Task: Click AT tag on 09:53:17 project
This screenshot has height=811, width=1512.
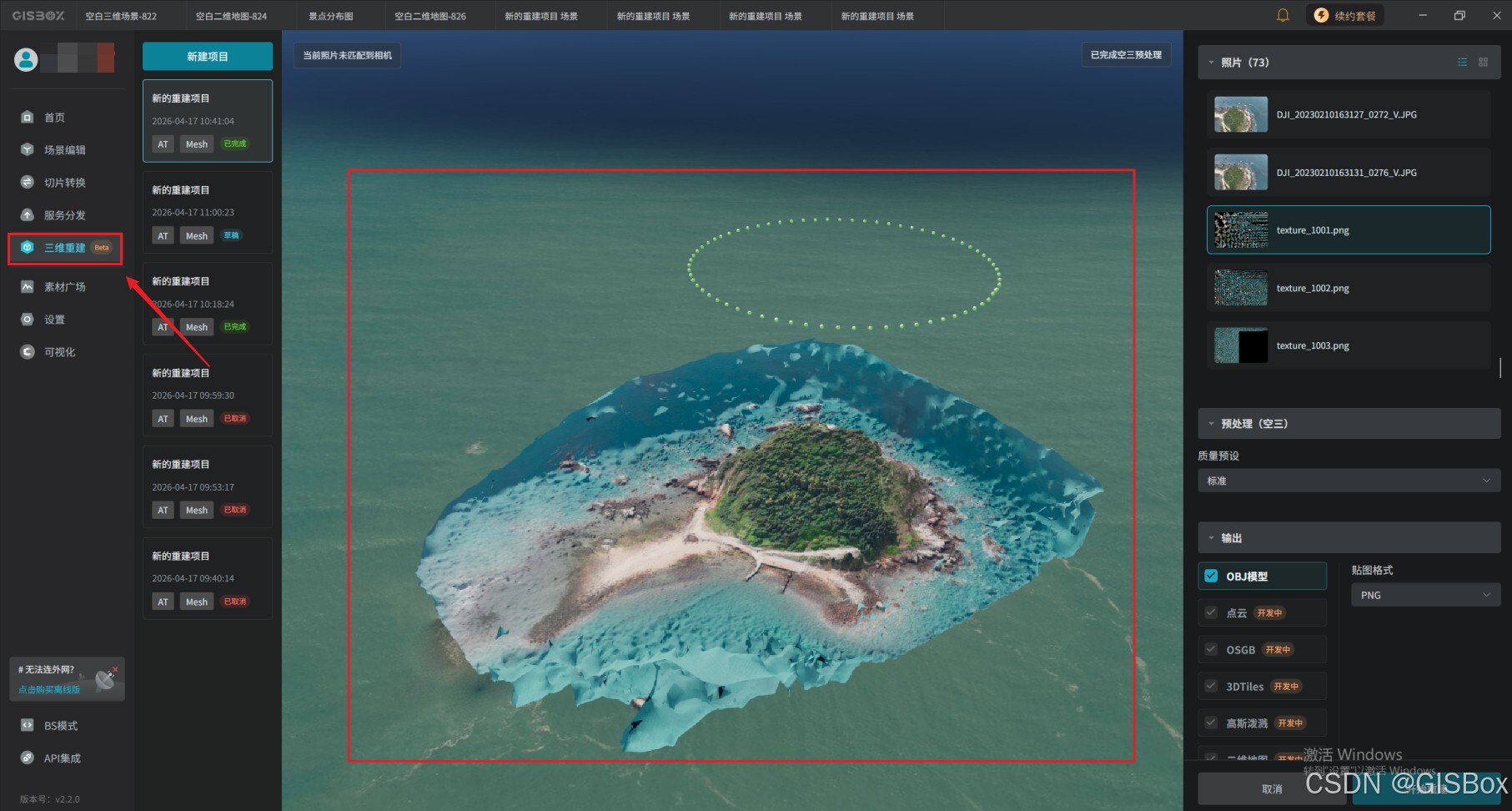Action: [x=163, y=510]
